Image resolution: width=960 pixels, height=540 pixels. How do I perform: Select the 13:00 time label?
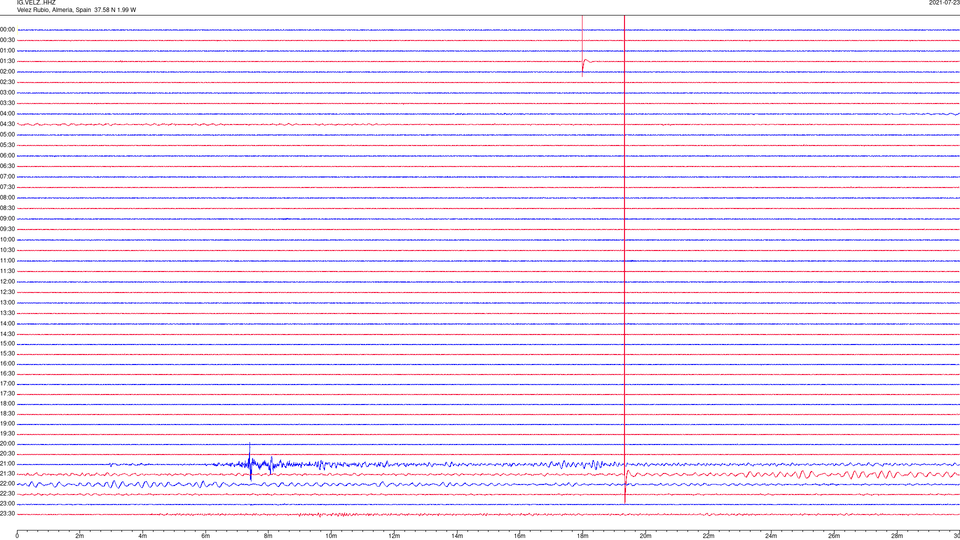pos(7,302)
